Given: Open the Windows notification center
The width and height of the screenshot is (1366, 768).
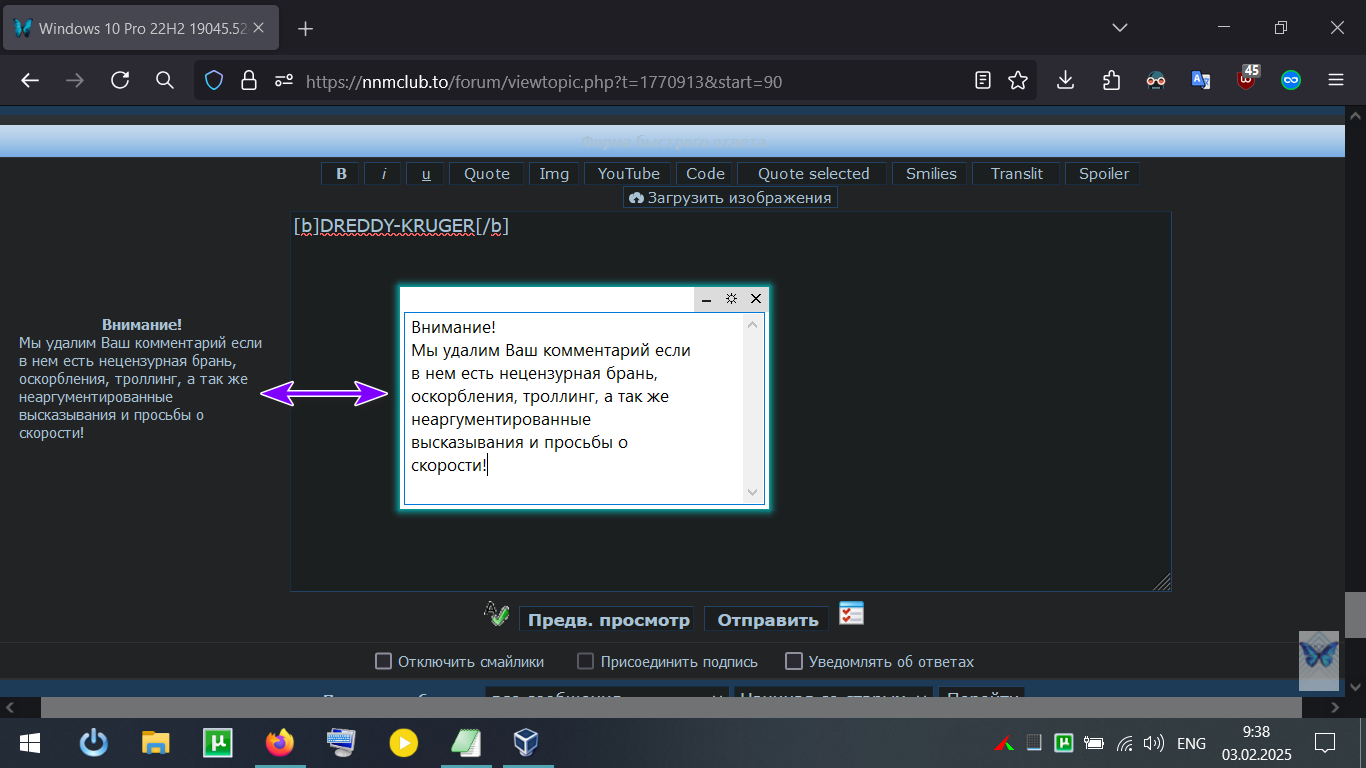Looking at the screenshot, I should coord(1325,743).
